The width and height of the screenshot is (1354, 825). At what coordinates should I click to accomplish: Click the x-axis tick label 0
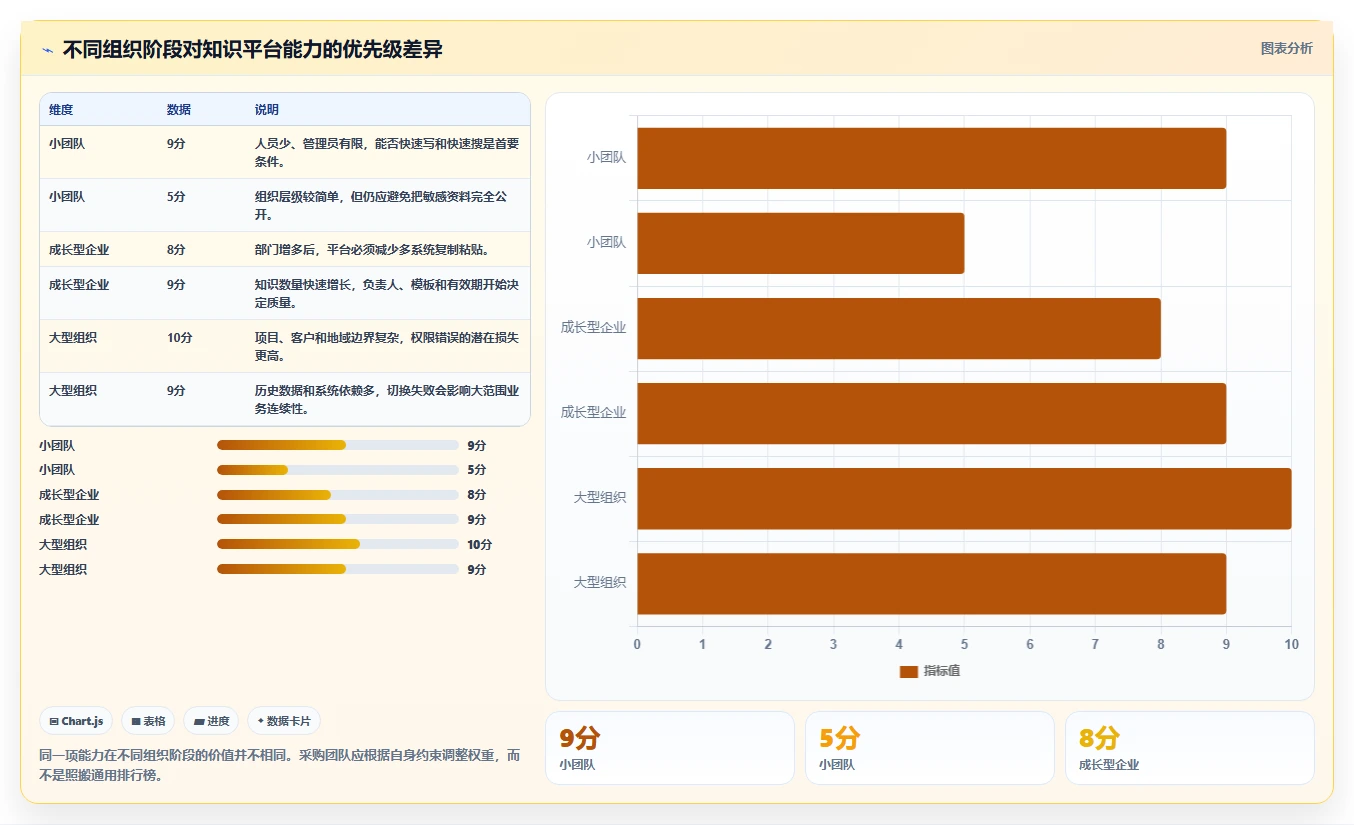[x=637, y=644]
